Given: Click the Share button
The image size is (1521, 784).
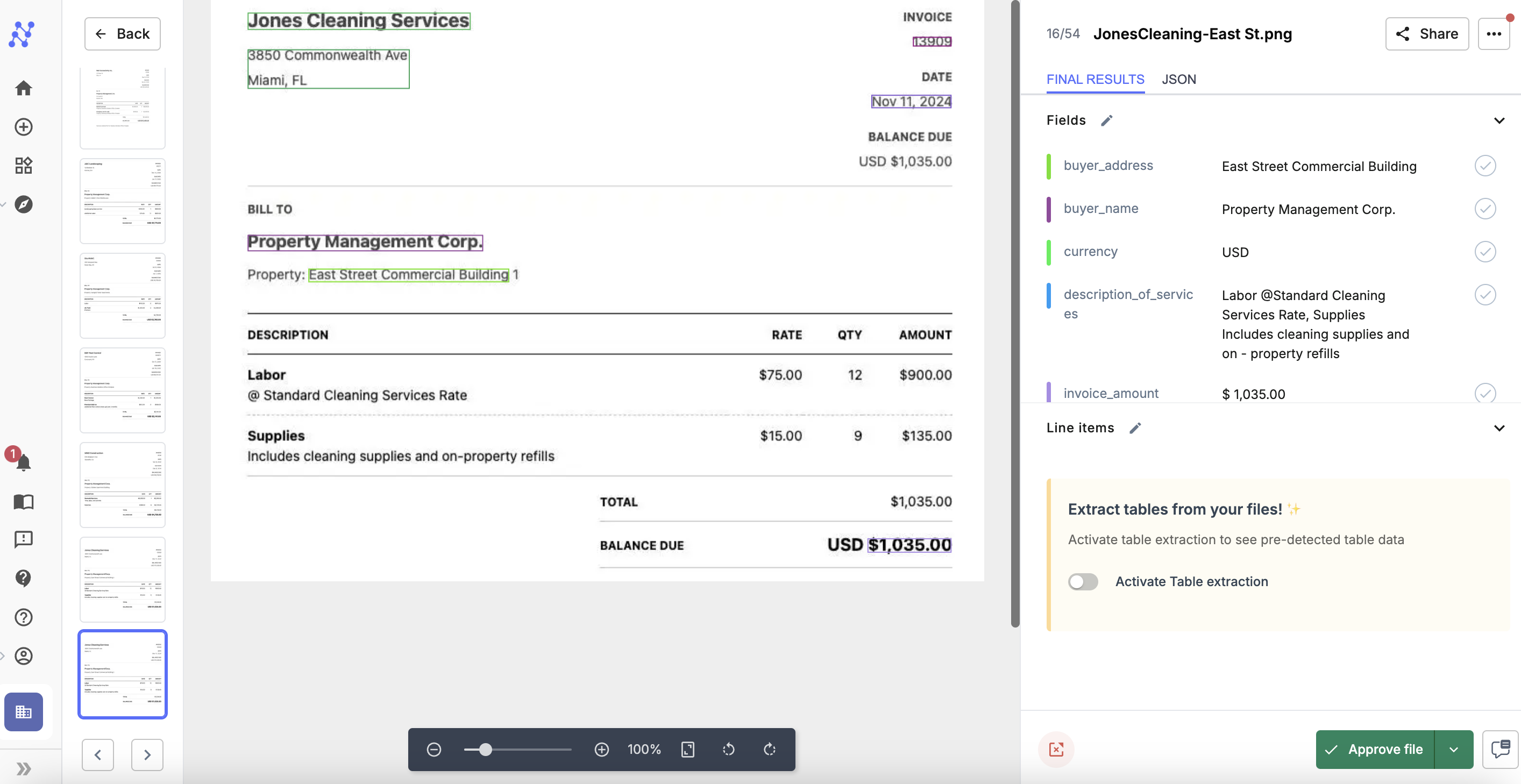Looking at the screenshot, I should point(1426,34).
